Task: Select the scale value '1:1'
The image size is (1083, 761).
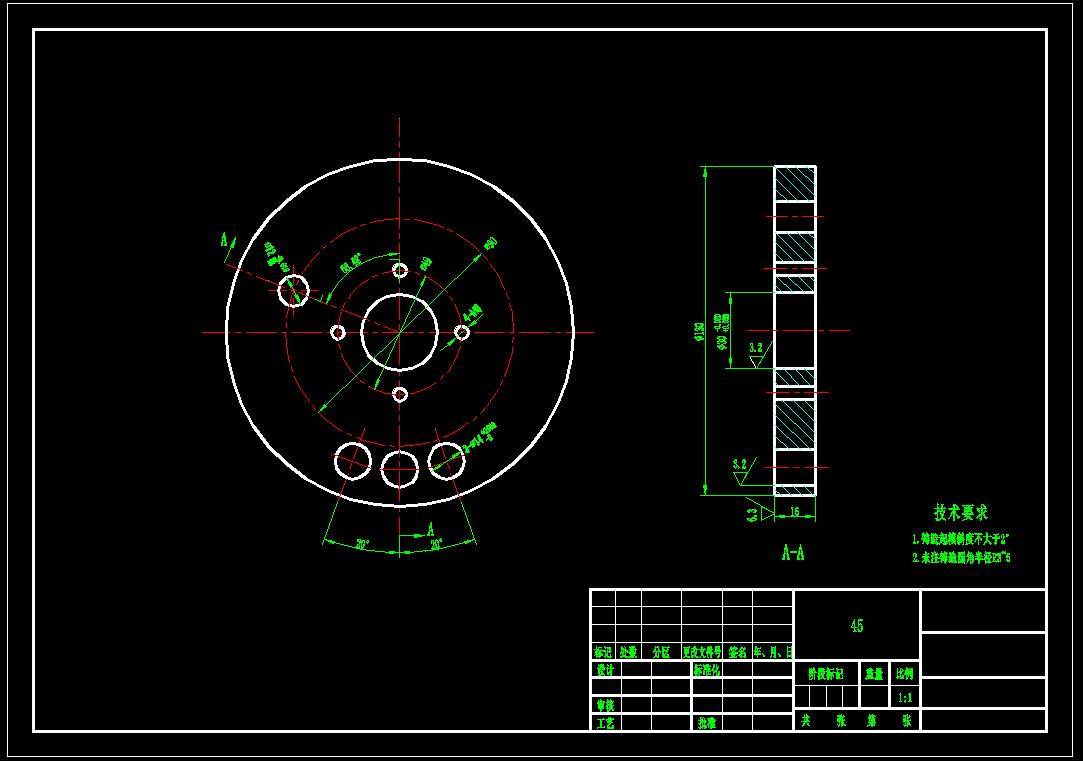Action: tap(905, 697)
